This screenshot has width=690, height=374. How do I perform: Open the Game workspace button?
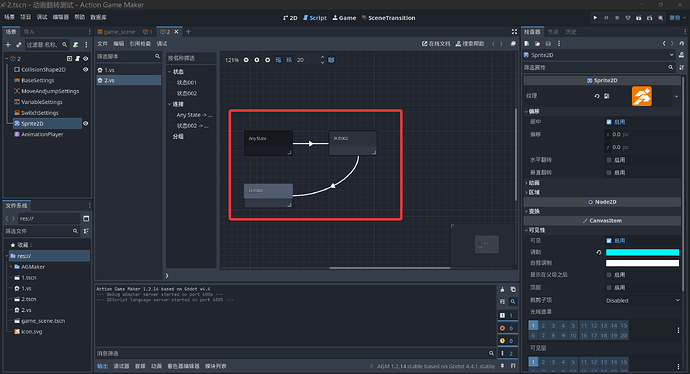[x=344, y=18]
